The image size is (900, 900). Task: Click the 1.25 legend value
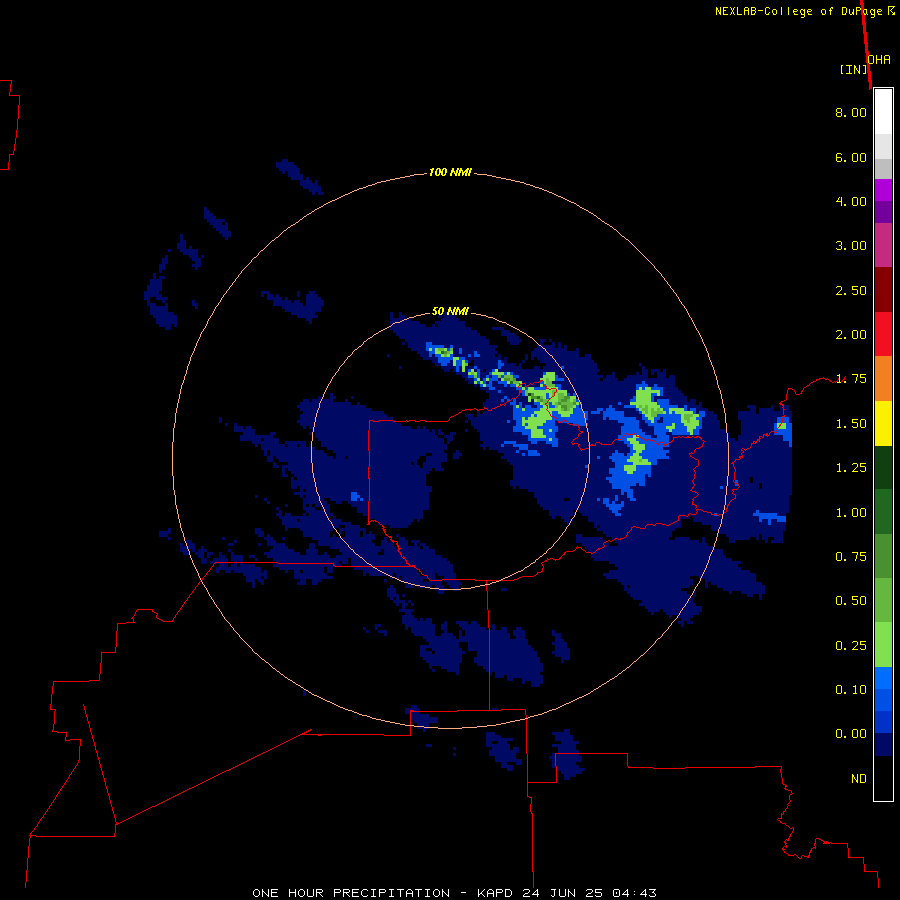pos(851,468)
